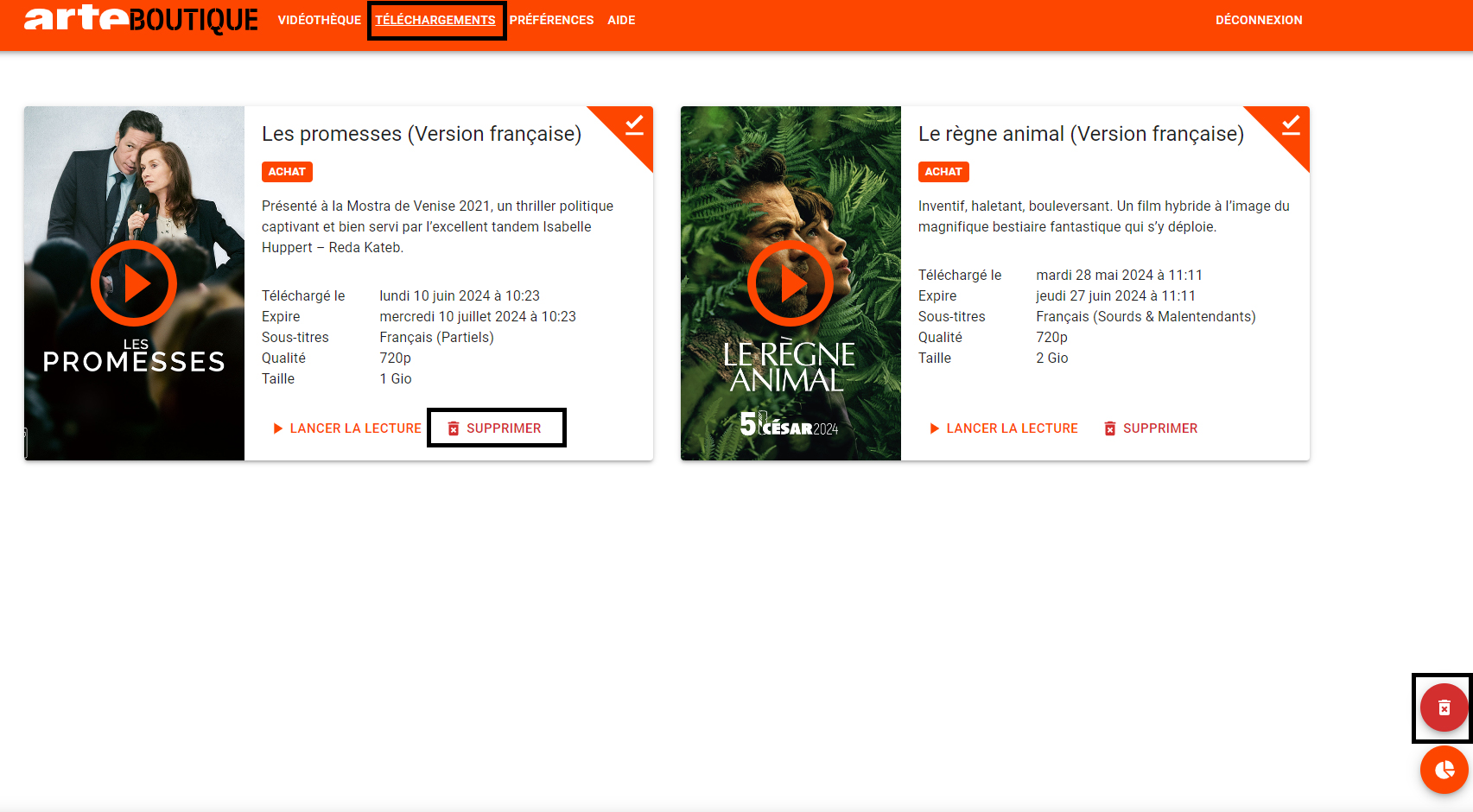Play Les promesses from poster overlay
Image resolution: width=1473 pixels, height=812 pixels.
(134, 283)
